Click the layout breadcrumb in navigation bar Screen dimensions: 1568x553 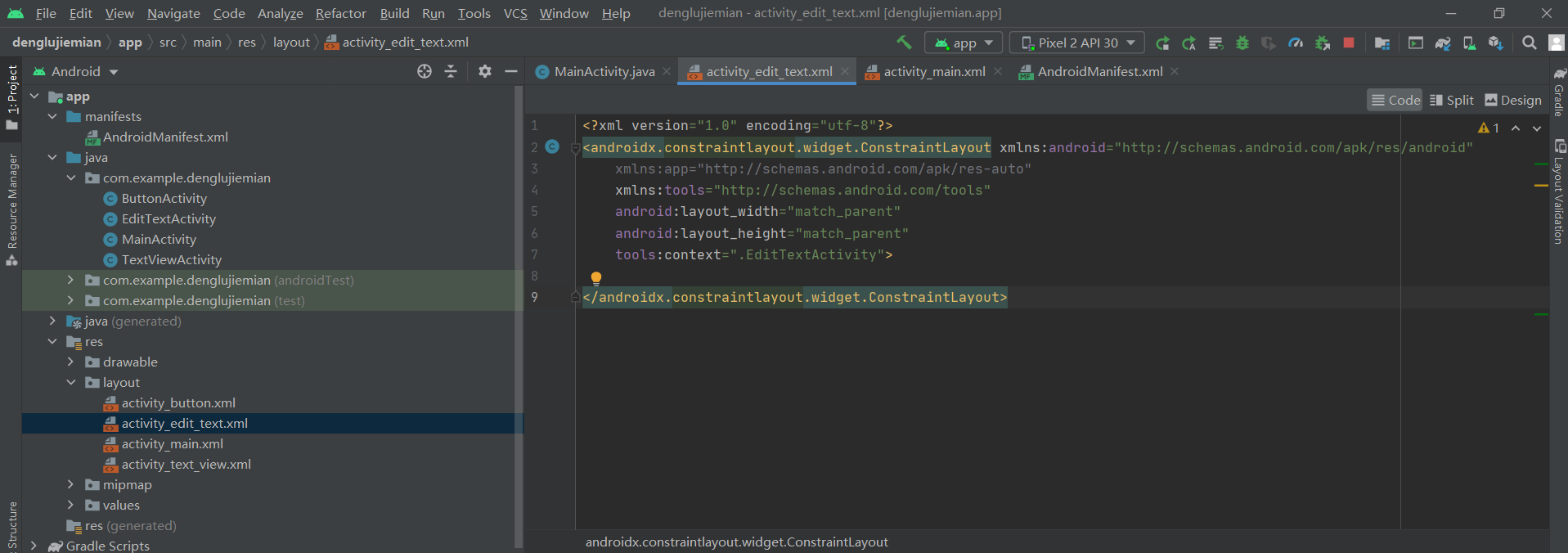click(291, 42)
